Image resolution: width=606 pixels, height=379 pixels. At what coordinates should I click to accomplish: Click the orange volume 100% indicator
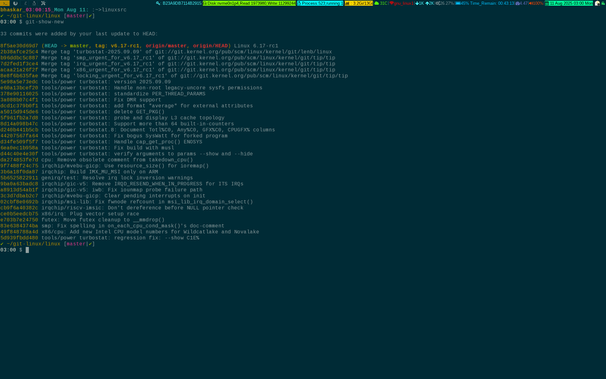click(x=536, y=3)
